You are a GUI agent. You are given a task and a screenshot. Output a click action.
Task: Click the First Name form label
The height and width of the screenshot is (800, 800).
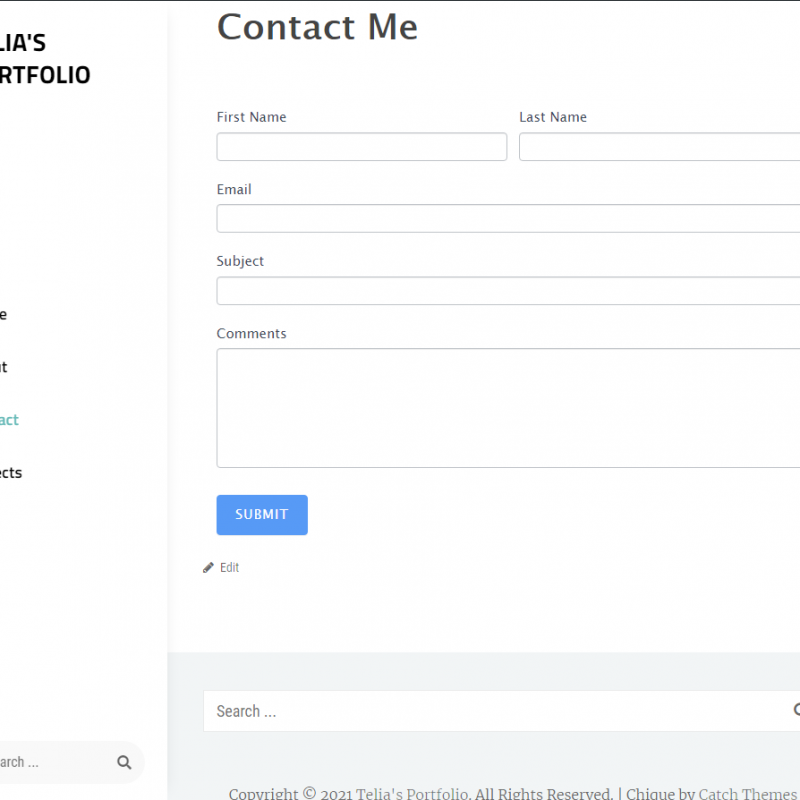click(251, 117)
